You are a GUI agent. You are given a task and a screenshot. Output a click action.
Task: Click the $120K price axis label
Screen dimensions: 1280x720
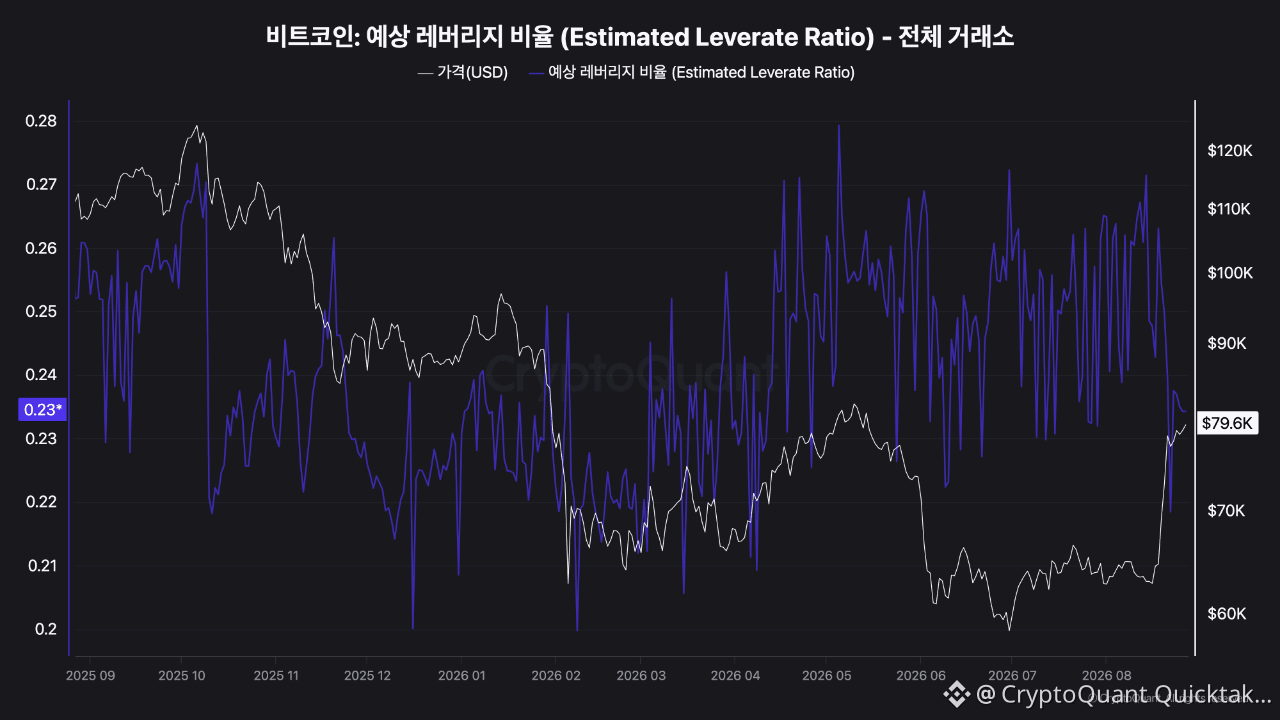coord(1230,151)
